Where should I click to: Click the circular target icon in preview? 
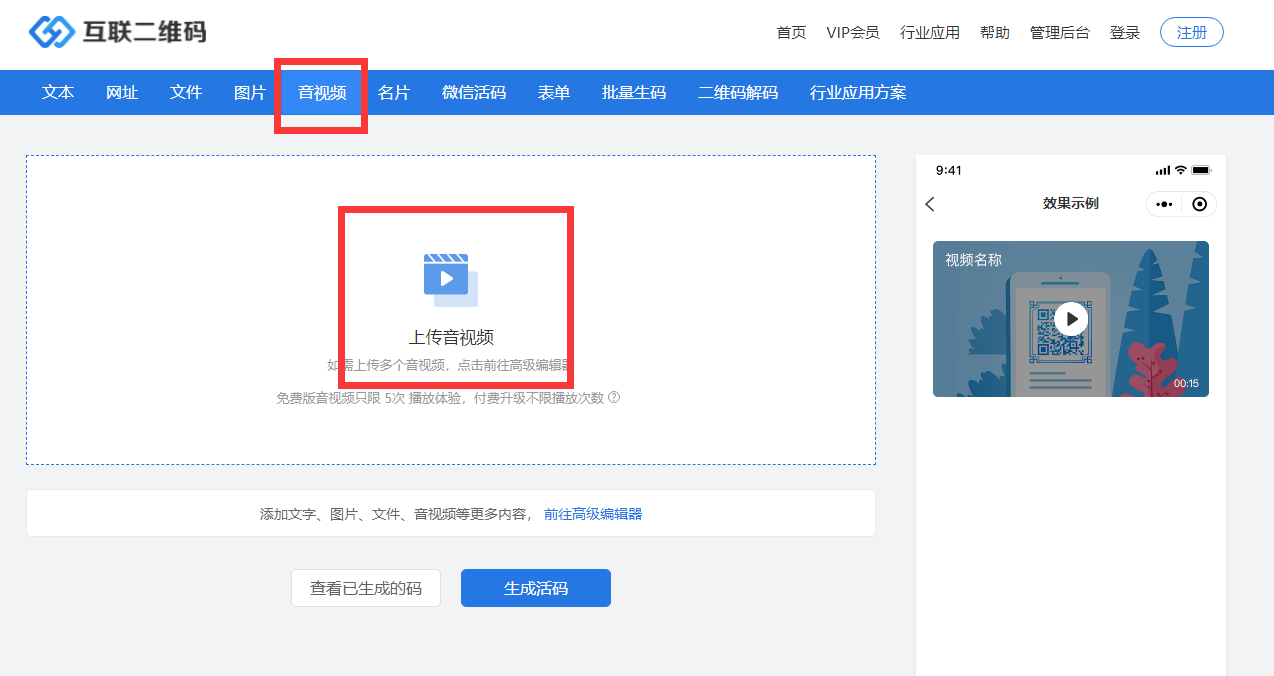tap(1199, 204)
